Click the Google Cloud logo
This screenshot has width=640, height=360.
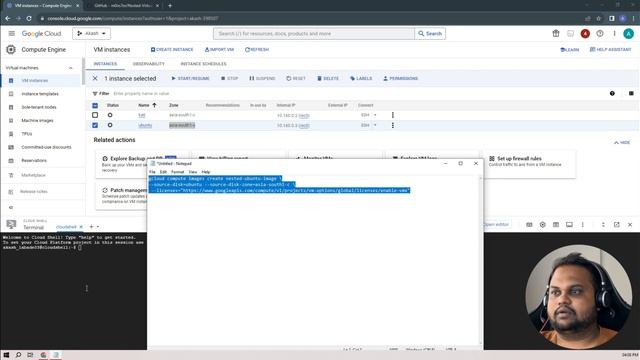(x=41, y=33)
